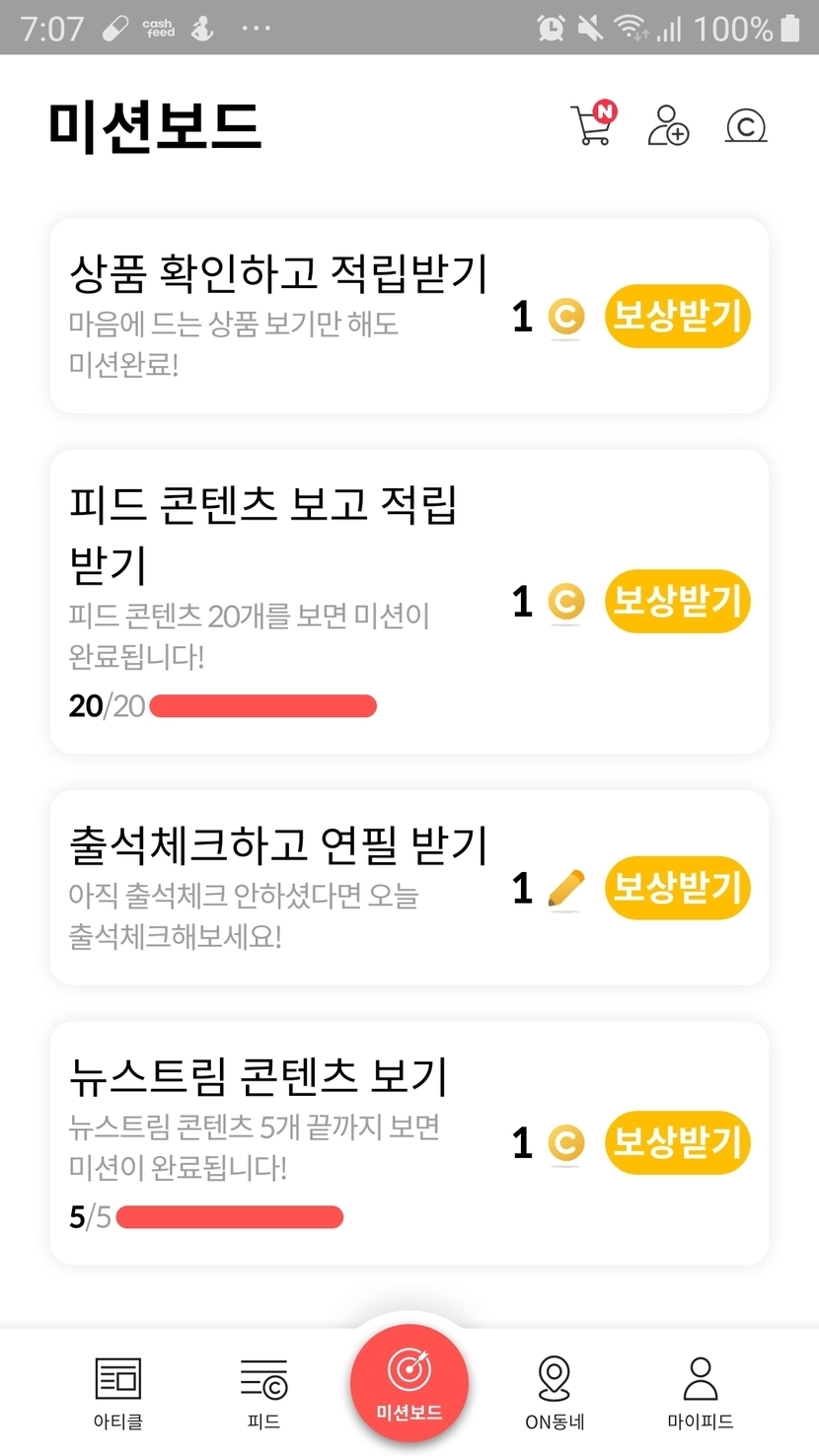Open the coin balance icon

[x=745, y=126]
